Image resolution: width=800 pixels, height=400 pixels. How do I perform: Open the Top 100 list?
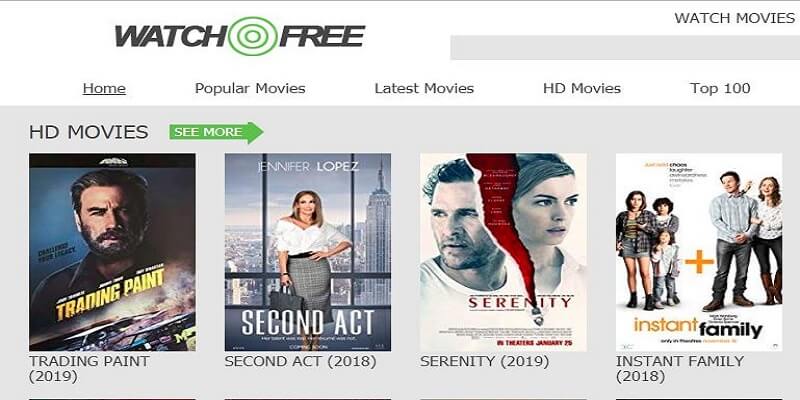click(x=720, y=88)
